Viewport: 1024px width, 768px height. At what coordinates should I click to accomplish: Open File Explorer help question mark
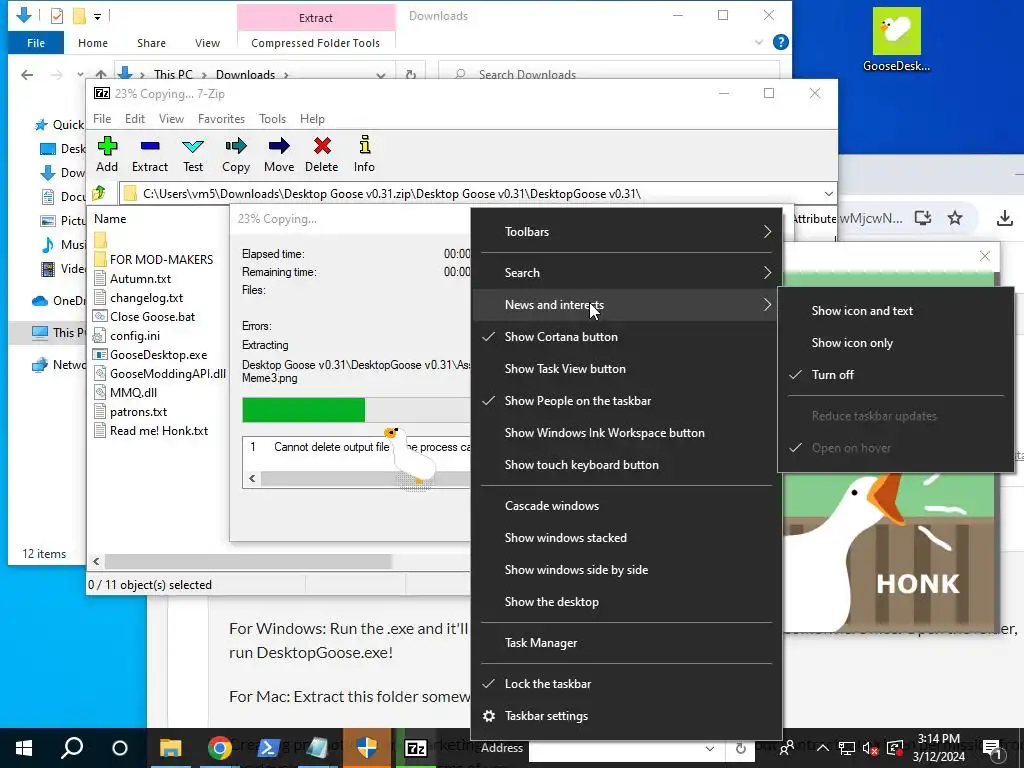(x=780, y=42)
